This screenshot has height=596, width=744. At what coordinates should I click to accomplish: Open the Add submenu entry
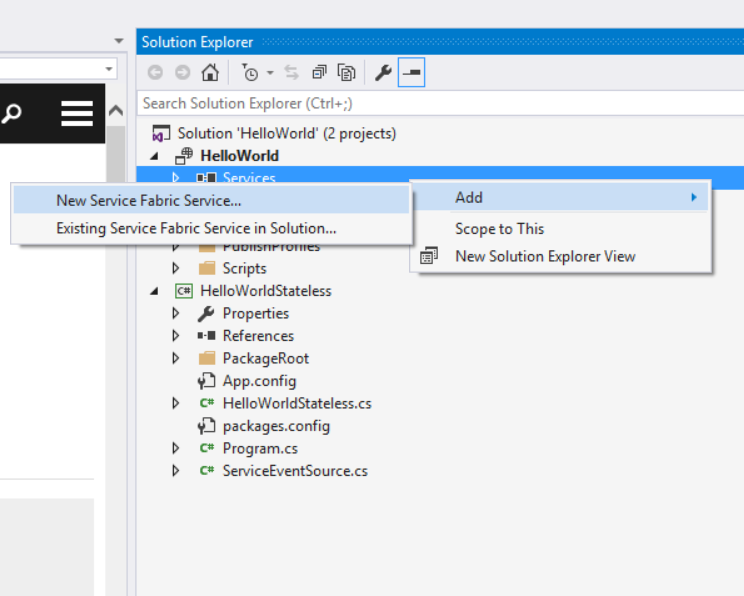tap(560, 197)
